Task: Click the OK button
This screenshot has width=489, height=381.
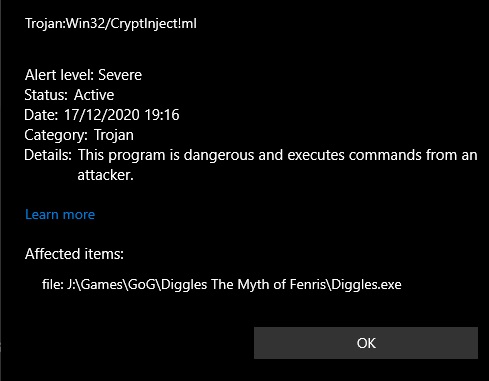Action: [x=366, y=343]
